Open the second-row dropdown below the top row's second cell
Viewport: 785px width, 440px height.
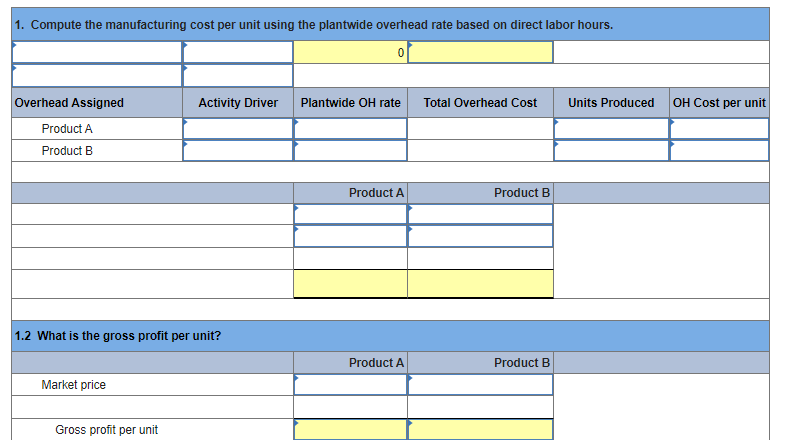[x=238, y=76]
